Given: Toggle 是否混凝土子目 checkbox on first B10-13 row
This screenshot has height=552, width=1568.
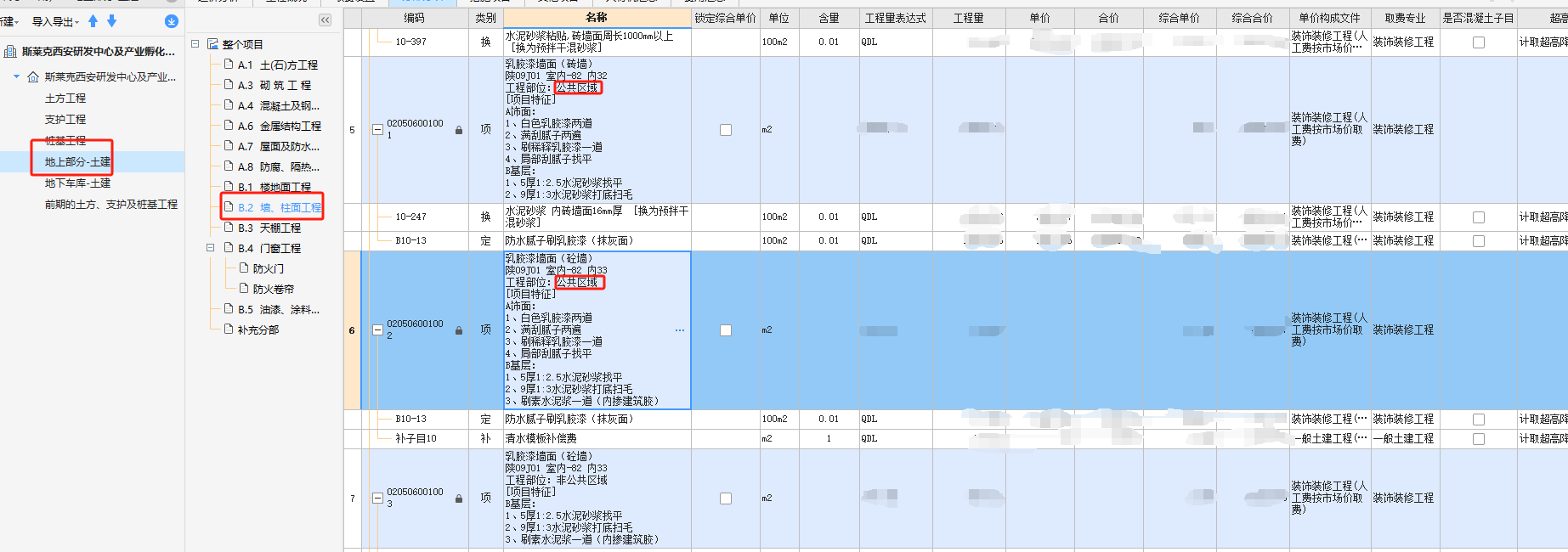Looking at the screenshot, I should tap(1479, 241).
